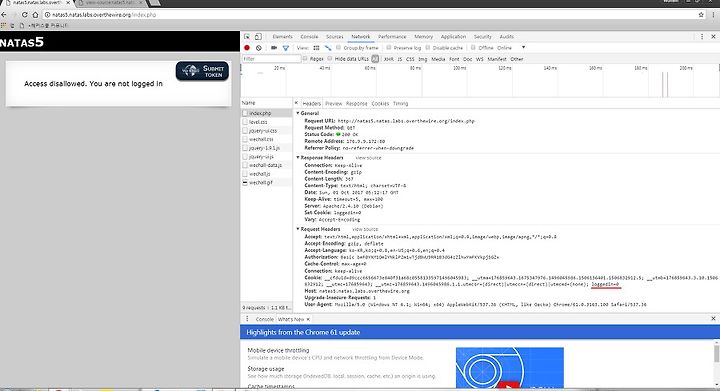Open the Console tab in DevTools
720x391 pixels.
tap(309, 37)
